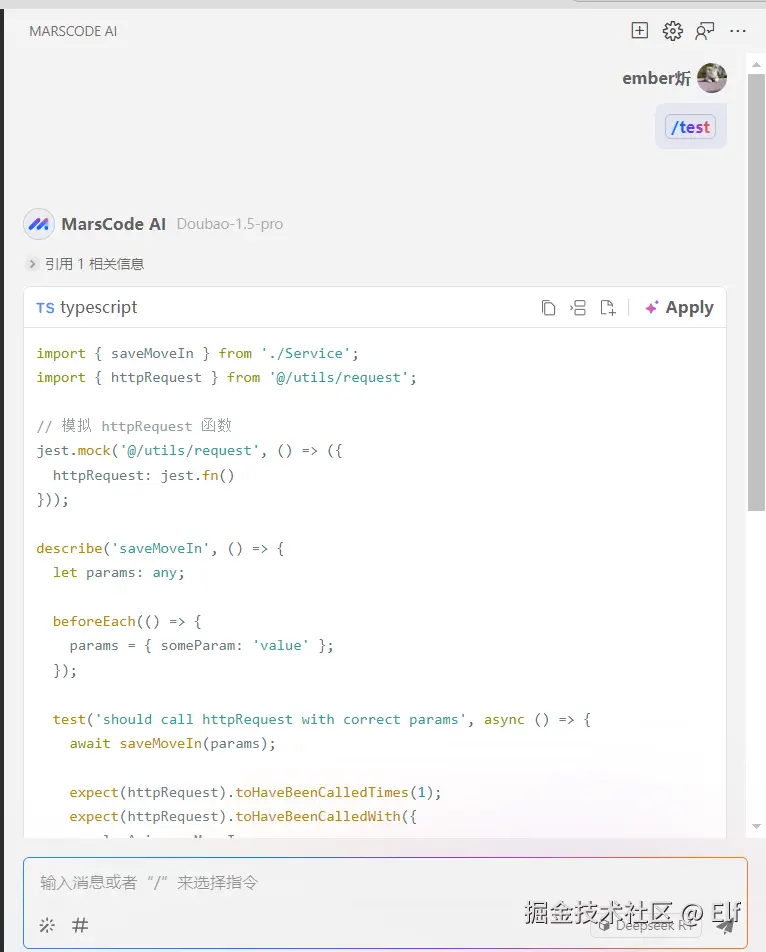
Task: Click the /test command tag
Action: (x=690, y=127)
